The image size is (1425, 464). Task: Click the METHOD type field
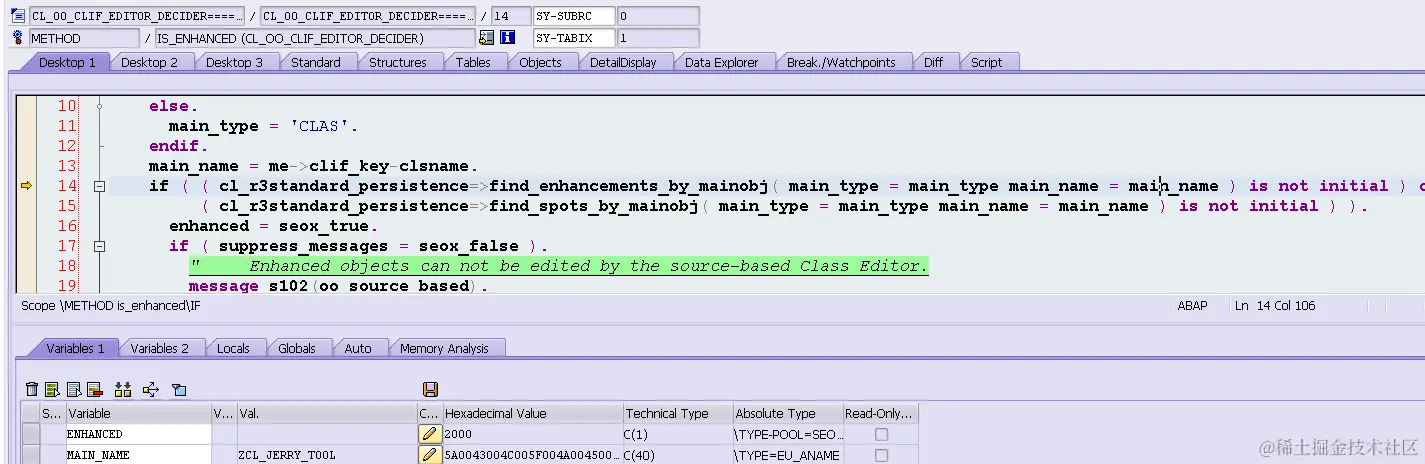pos(84,38)
